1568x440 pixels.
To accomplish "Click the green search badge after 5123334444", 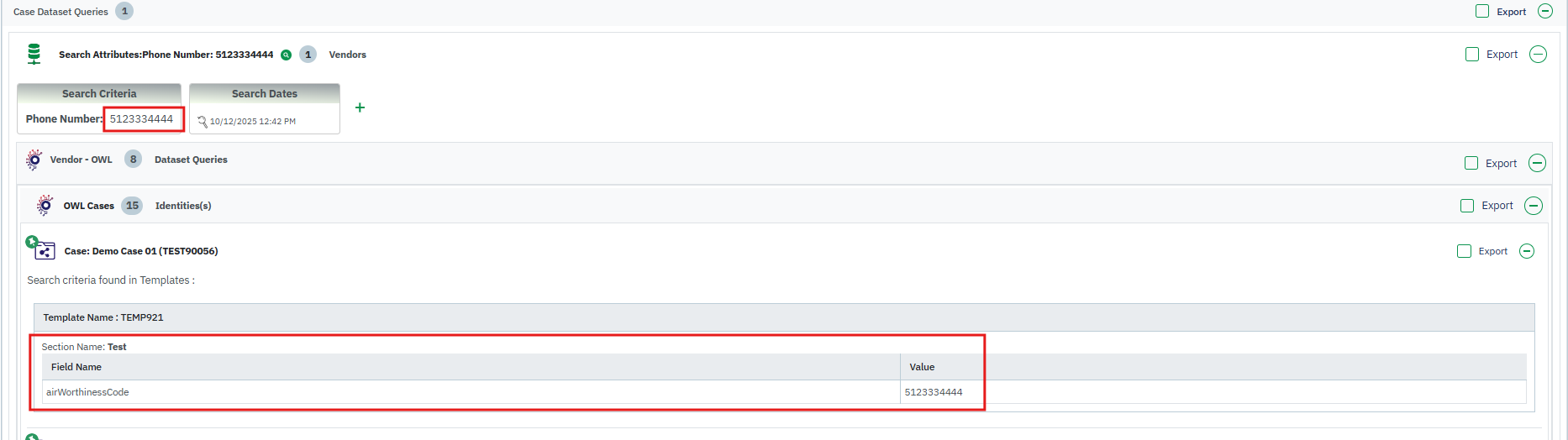I will (x=287, y=55).
